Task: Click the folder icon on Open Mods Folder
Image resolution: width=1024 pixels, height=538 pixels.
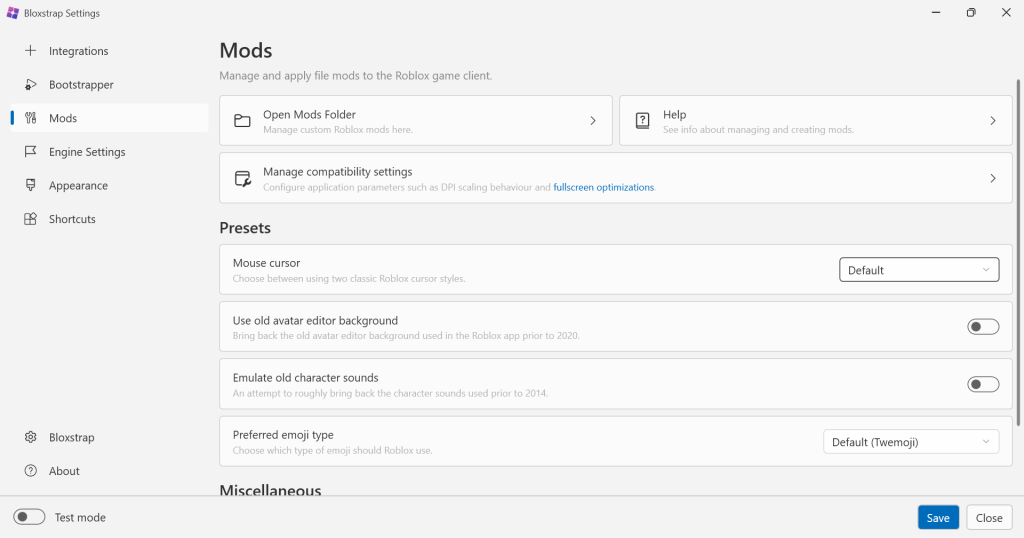Action: point(242,121)
